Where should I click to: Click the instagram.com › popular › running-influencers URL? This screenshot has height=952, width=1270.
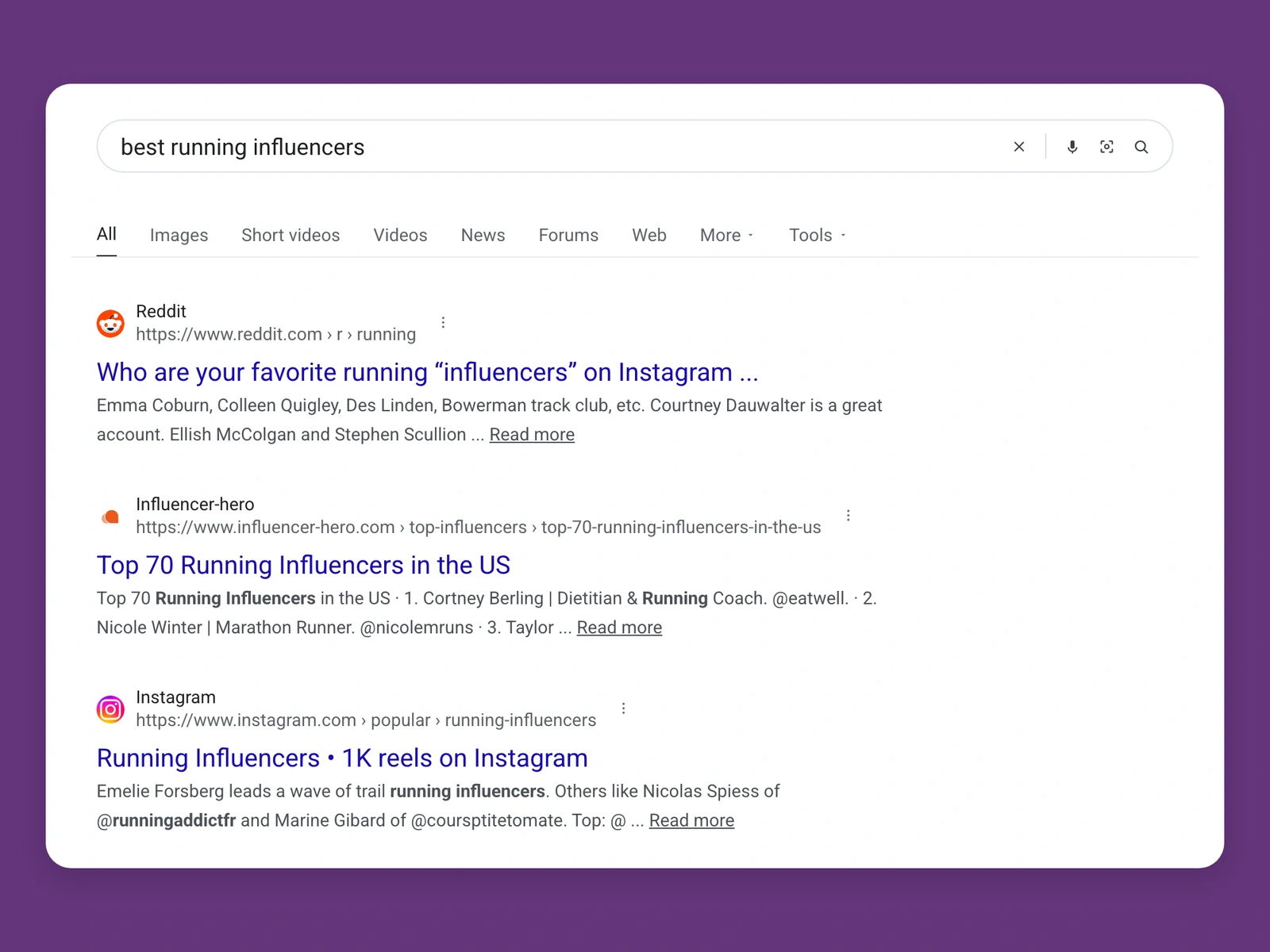tap(366, 720)
